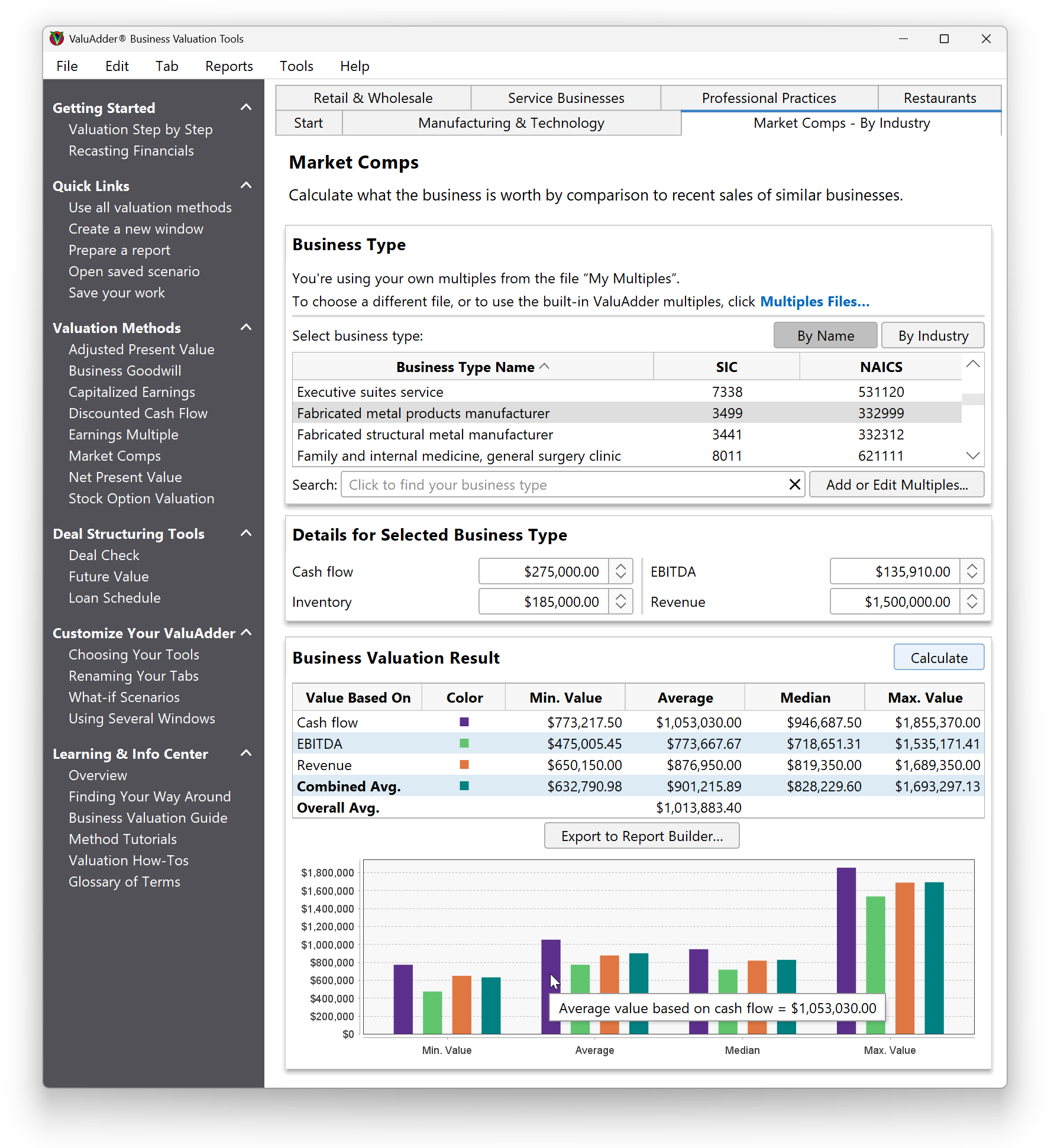Screen dimensions: 1051x1148
Task: Click the Inventory value stepper arrows
Action: coord(620,602)
